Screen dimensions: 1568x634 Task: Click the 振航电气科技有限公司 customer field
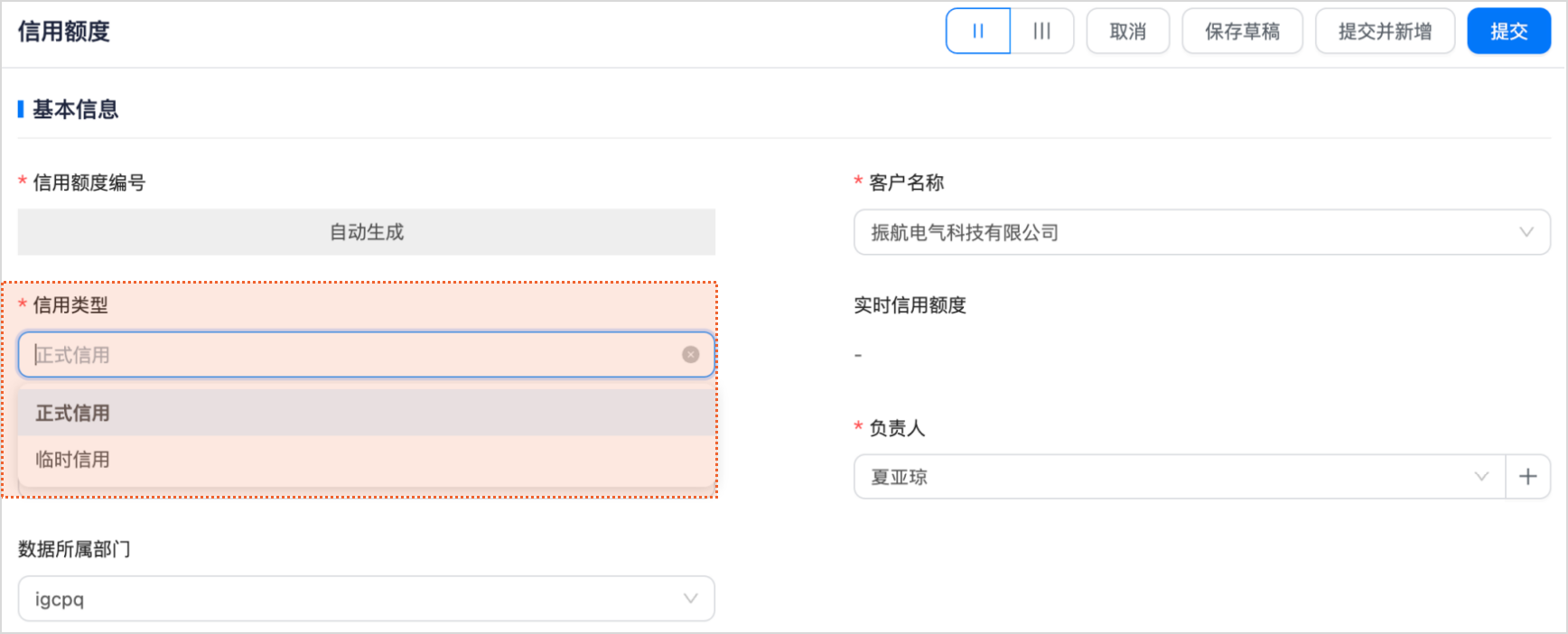1174,232
